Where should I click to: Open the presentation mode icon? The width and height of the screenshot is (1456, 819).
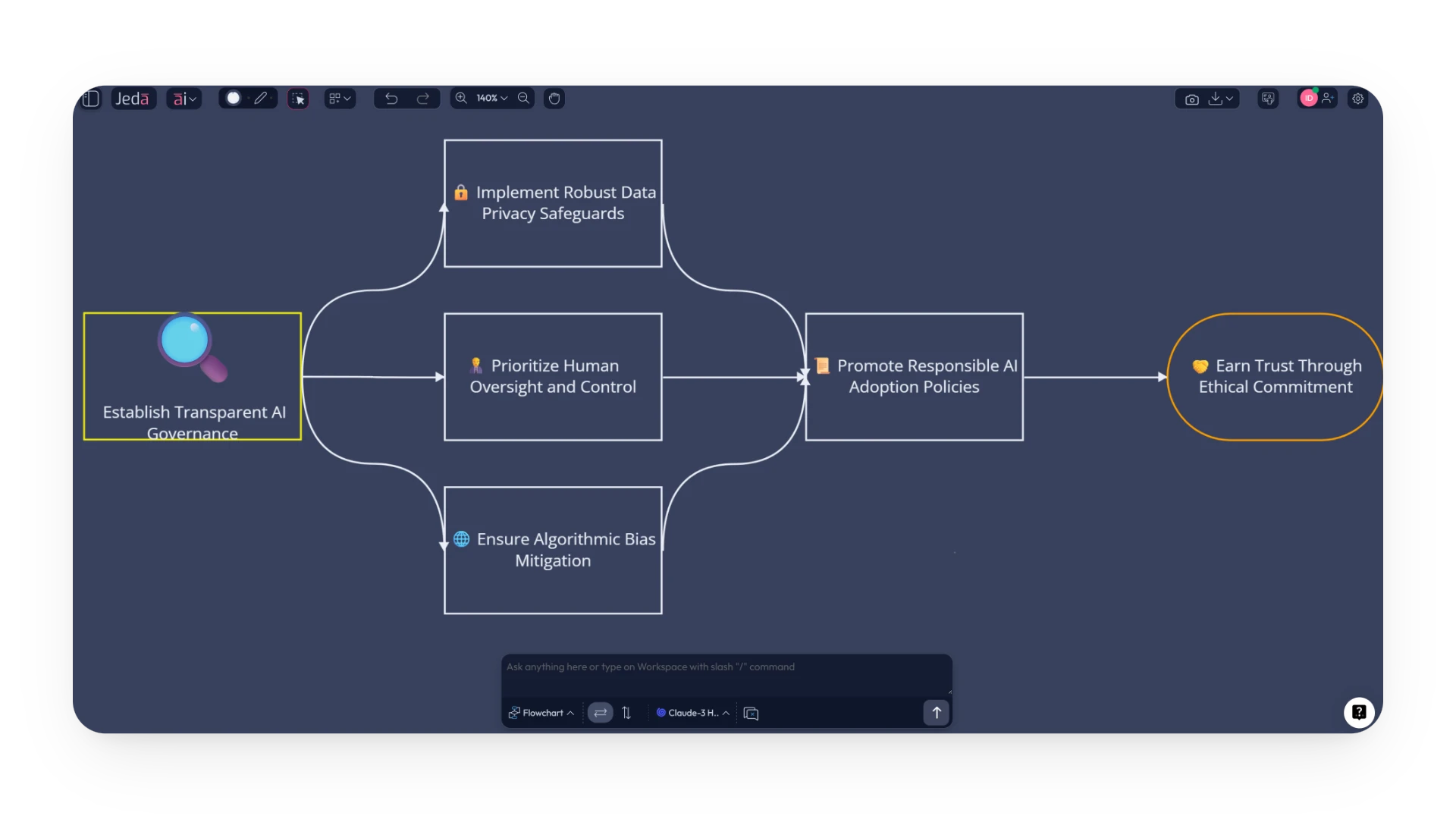click(1268, 99)
